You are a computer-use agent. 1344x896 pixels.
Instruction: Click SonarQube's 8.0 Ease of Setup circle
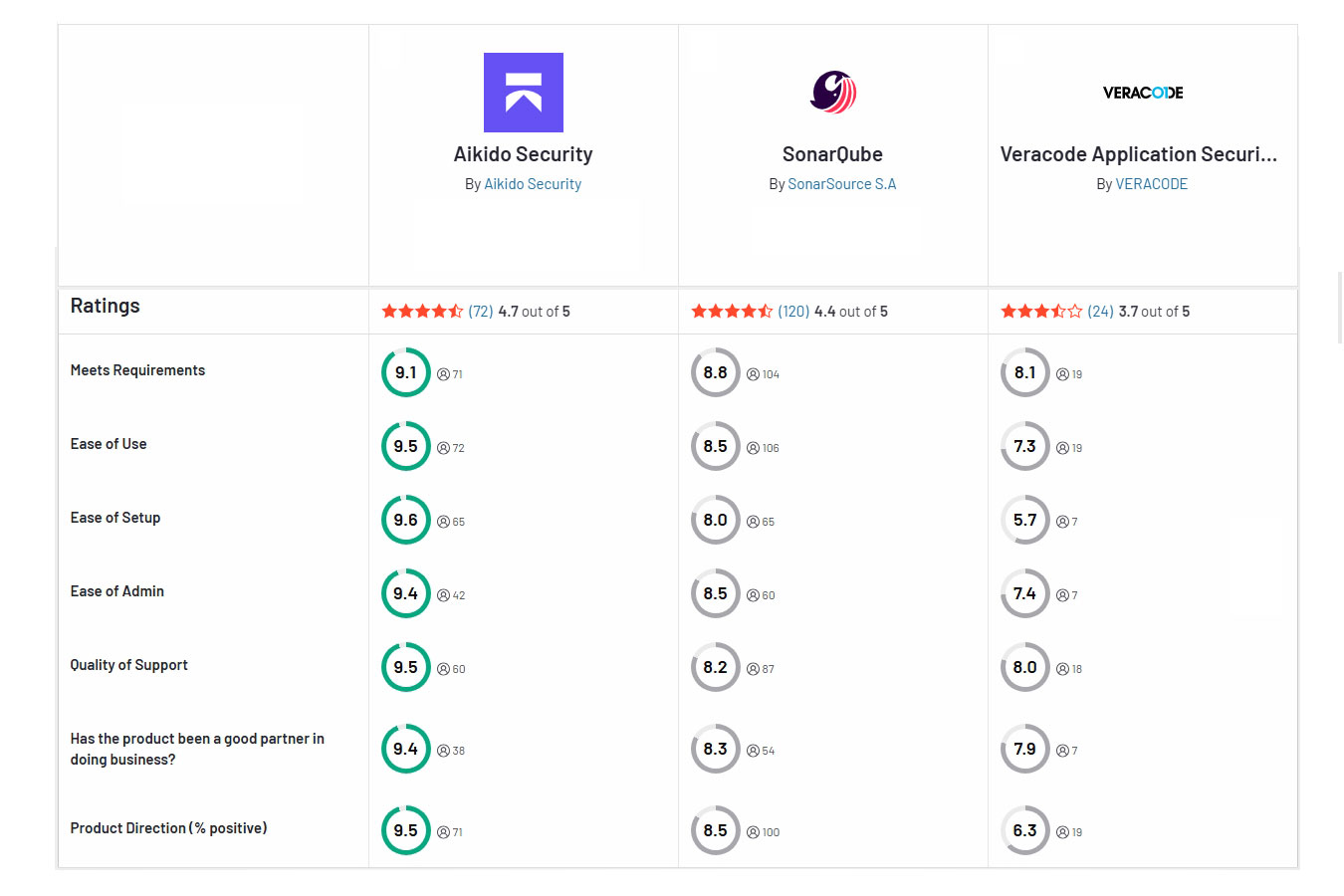(x=716, y=520)
